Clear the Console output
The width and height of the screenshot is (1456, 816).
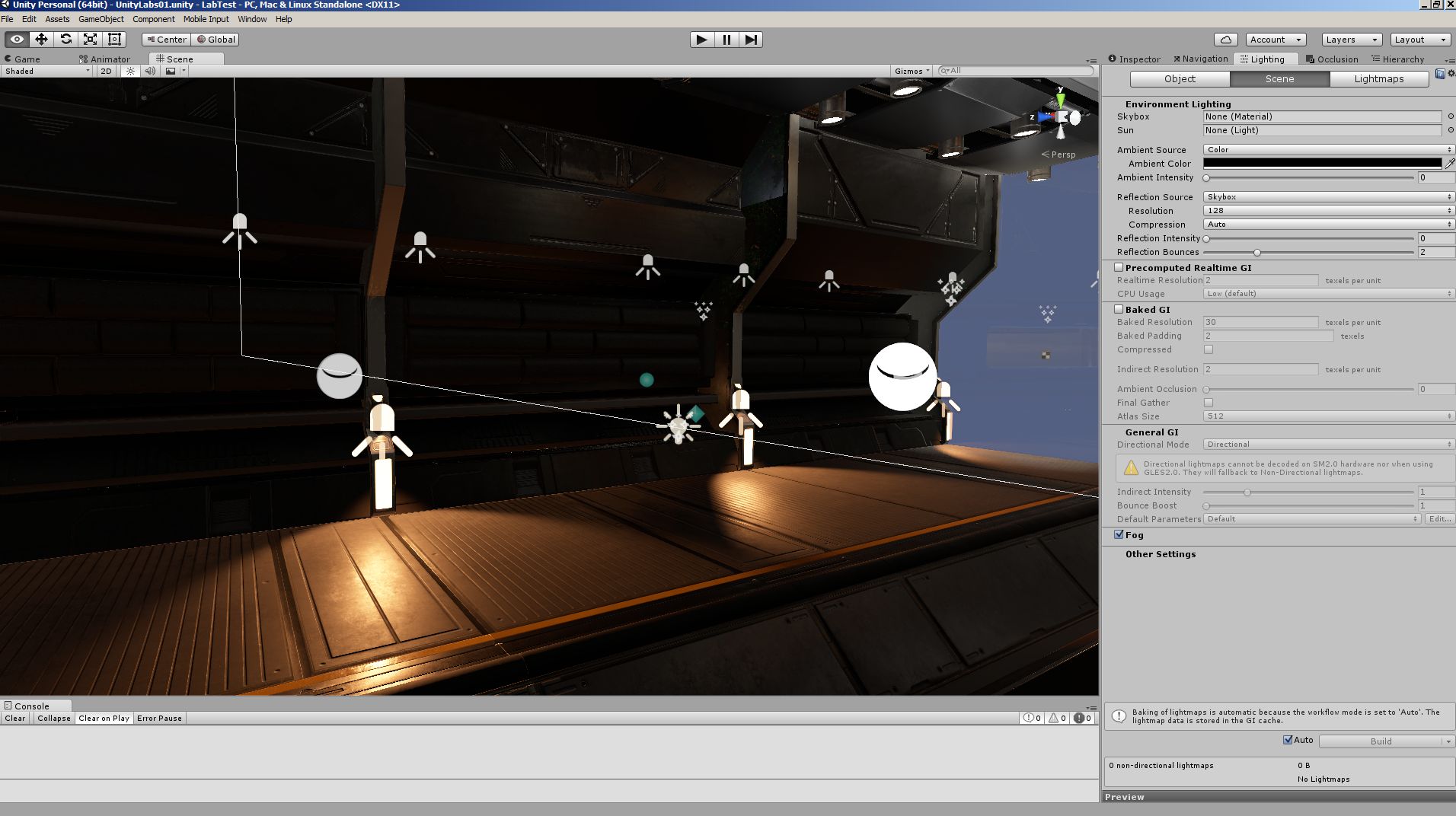point(14,717)
